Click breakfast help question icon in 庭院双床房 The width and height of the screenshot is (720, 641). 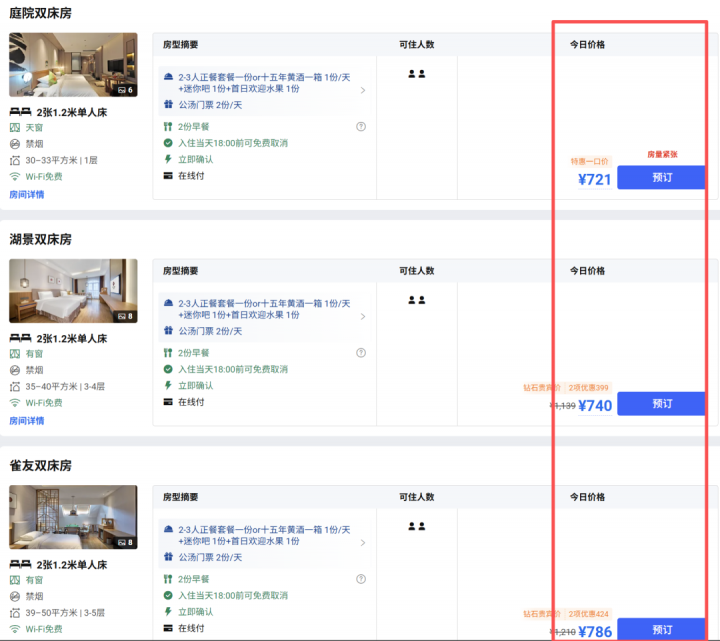tap(361, 127)
